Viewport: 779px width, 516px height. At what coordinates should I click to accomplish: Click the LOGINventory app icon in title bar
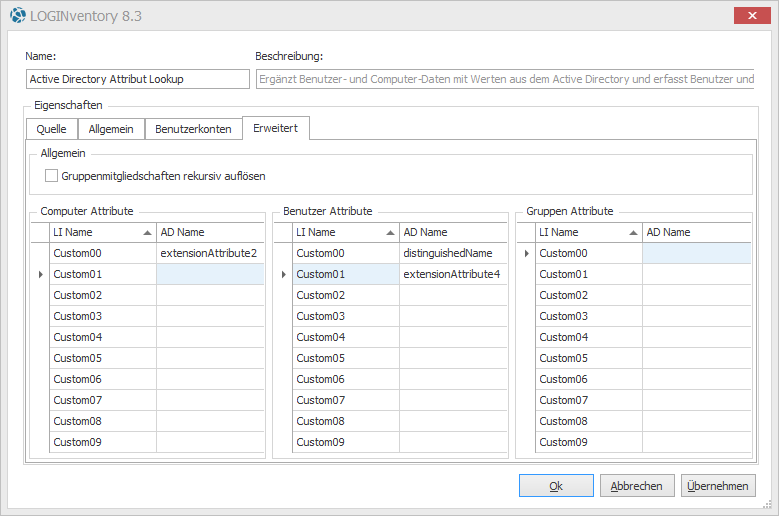tap(18, 15)
